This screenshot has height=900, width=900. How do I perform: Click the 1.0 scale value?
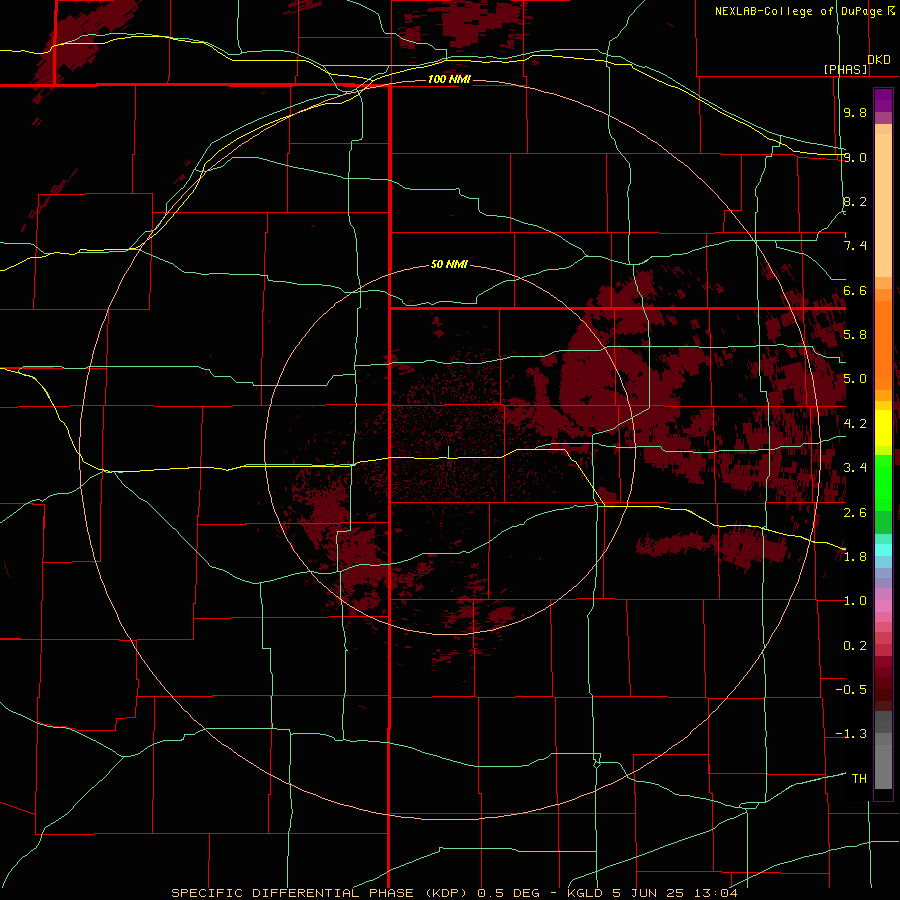(x=855, y=601)
